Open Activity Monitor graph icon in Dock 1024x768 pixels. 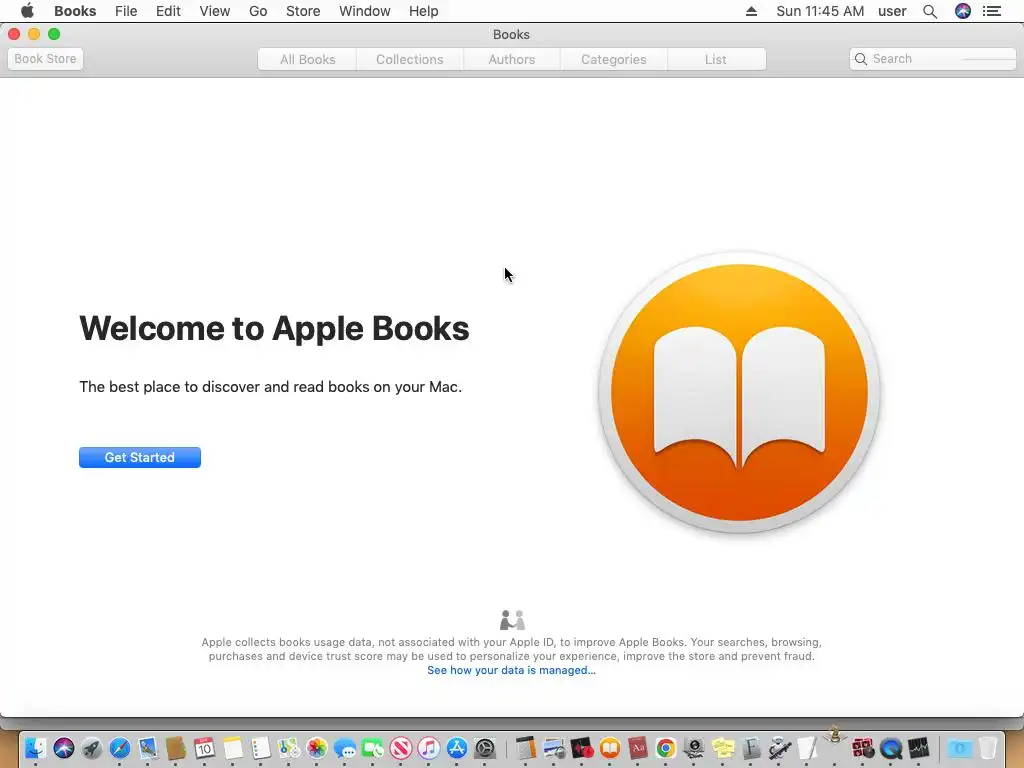tap(919, 748)
